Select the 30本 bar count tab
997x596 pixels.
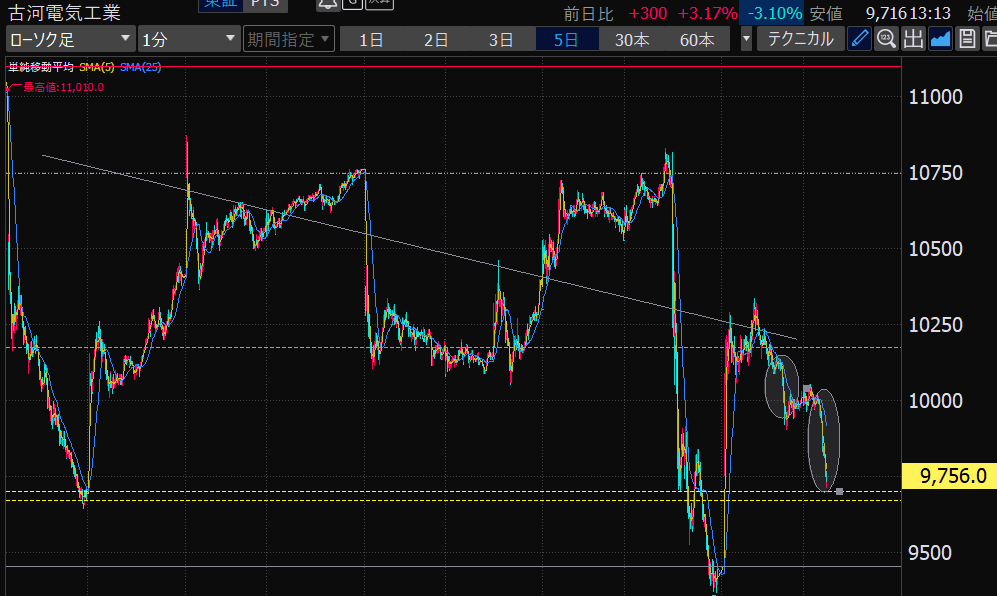click(632, 39)
